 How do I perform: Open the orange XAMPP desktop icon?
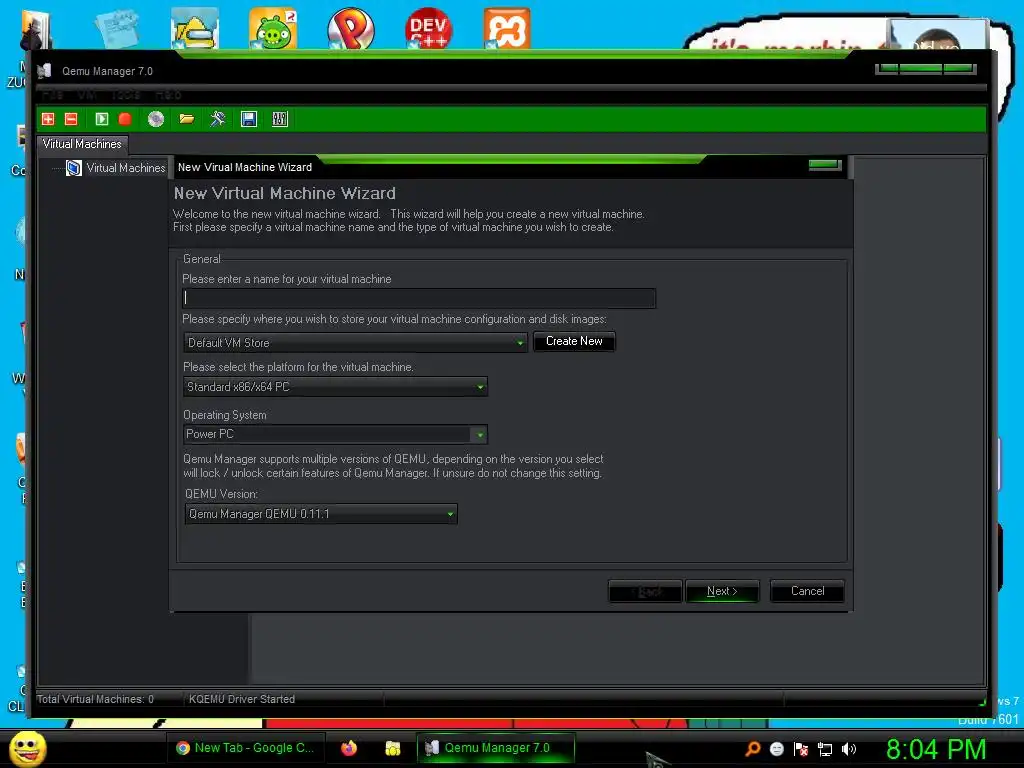pyautogui.click(x=507, y=28)
